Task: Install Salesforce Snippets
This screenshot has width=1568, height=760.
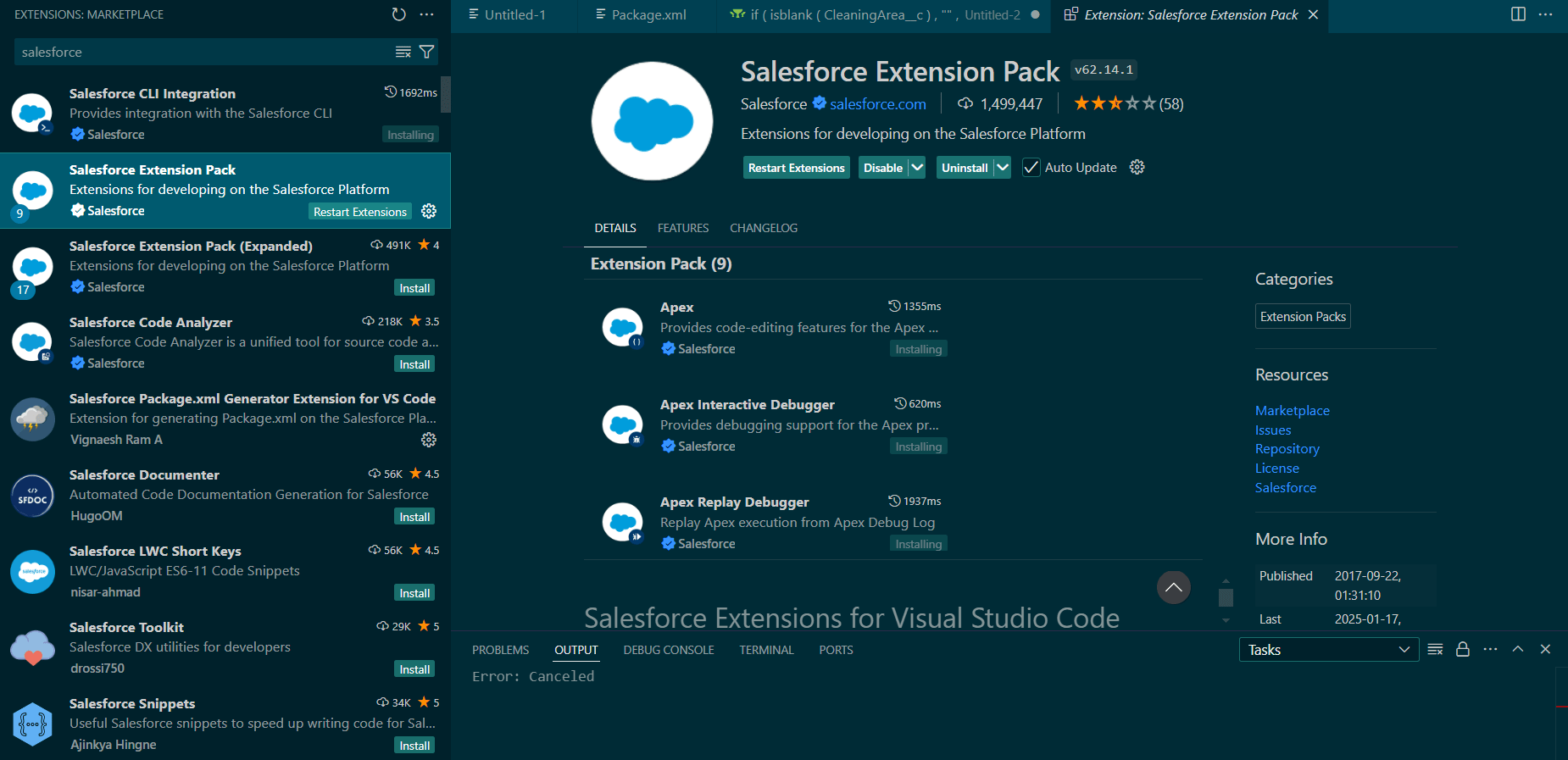Action: coord(414,746)
